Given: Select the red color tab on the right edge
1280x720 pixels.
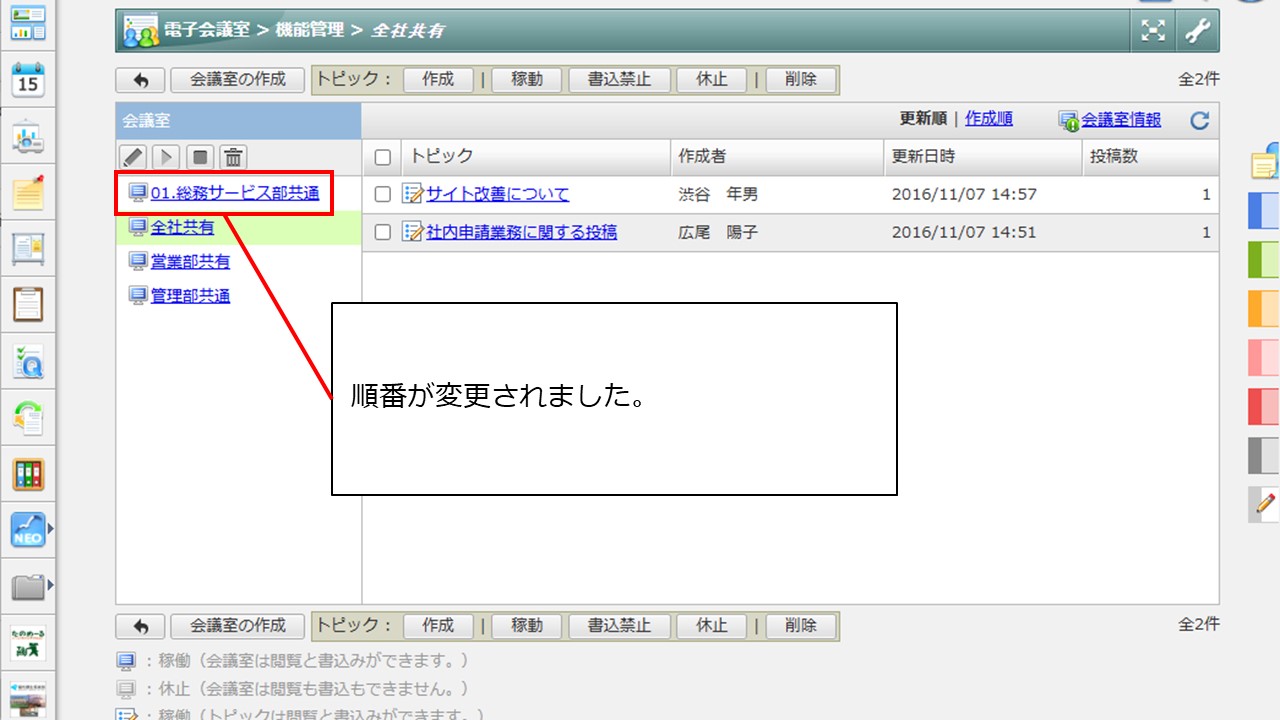Looking at the screenshot, I should pos(1264,407).
